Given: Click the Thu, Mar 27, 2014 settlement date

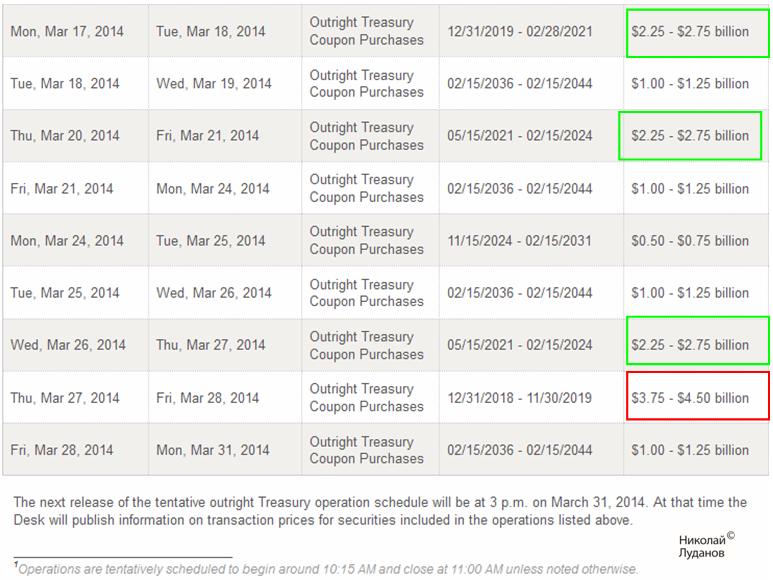Looking at the screenshot, I should click(211, 345).
